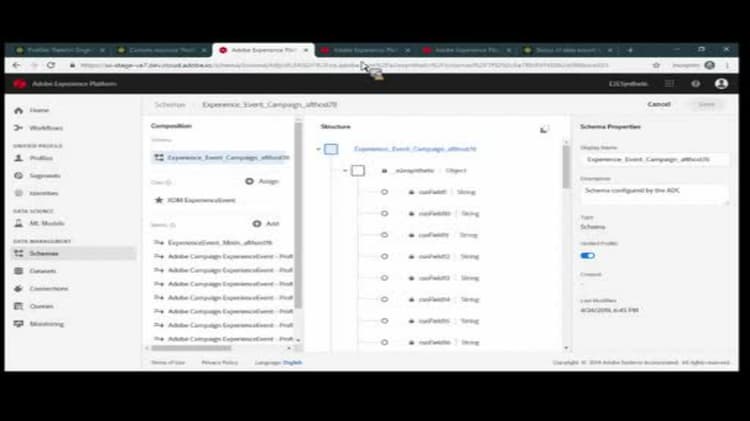Viewport: 750px width, 421px height.
Task: Open the C3Synthetic organization switcher
Action: point(628,84)
